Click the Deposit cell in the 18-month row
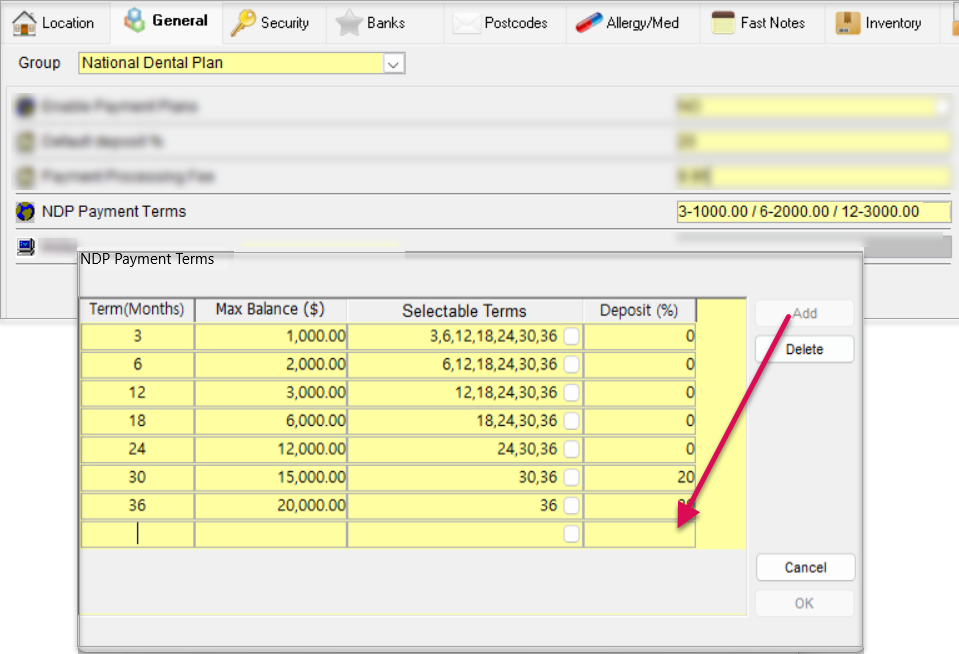Screen dimensions: 959x654 point(640,421)
